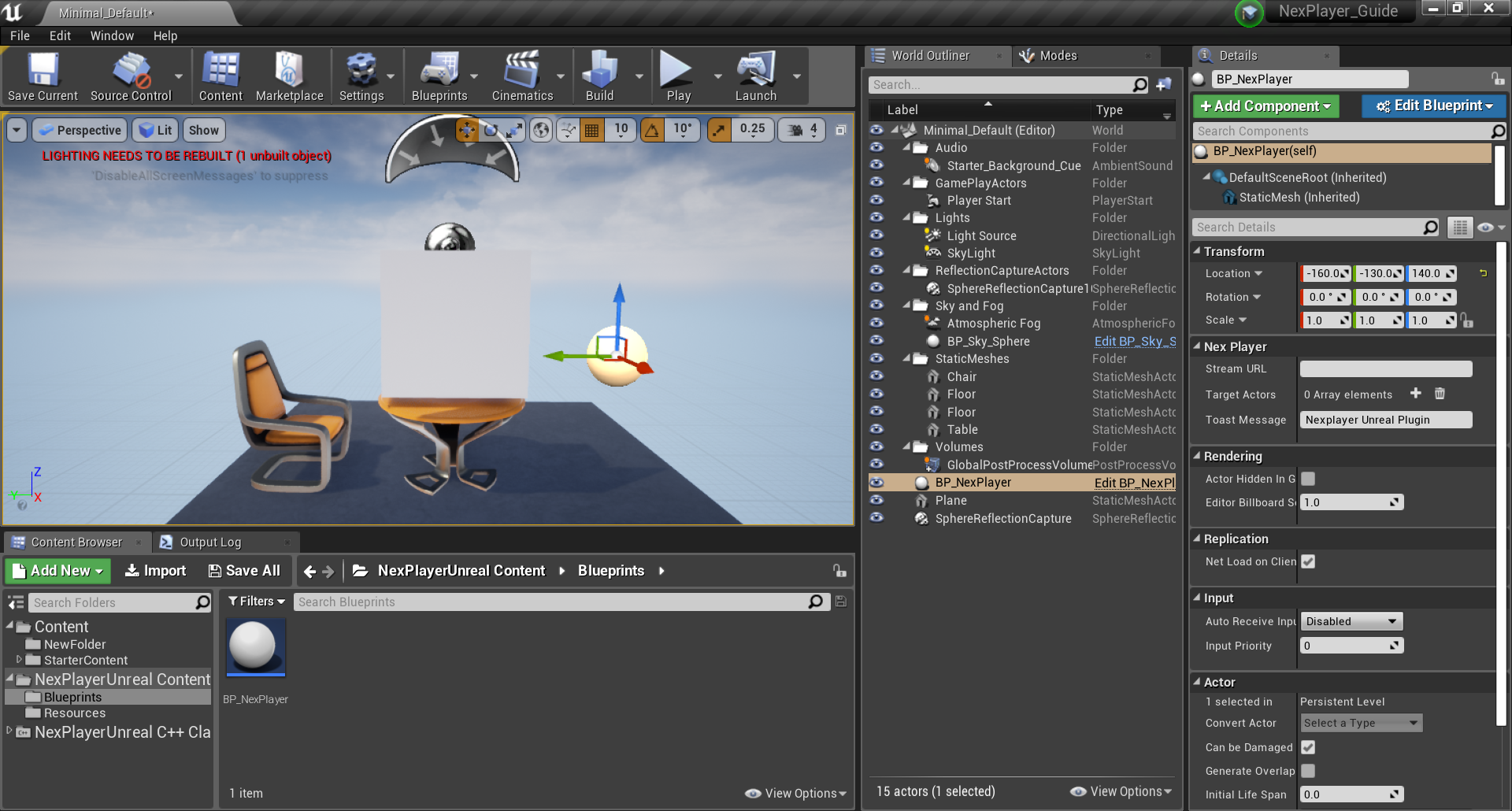Toggle scale snapping in the viewport
1512x811 pixels.
718,131
